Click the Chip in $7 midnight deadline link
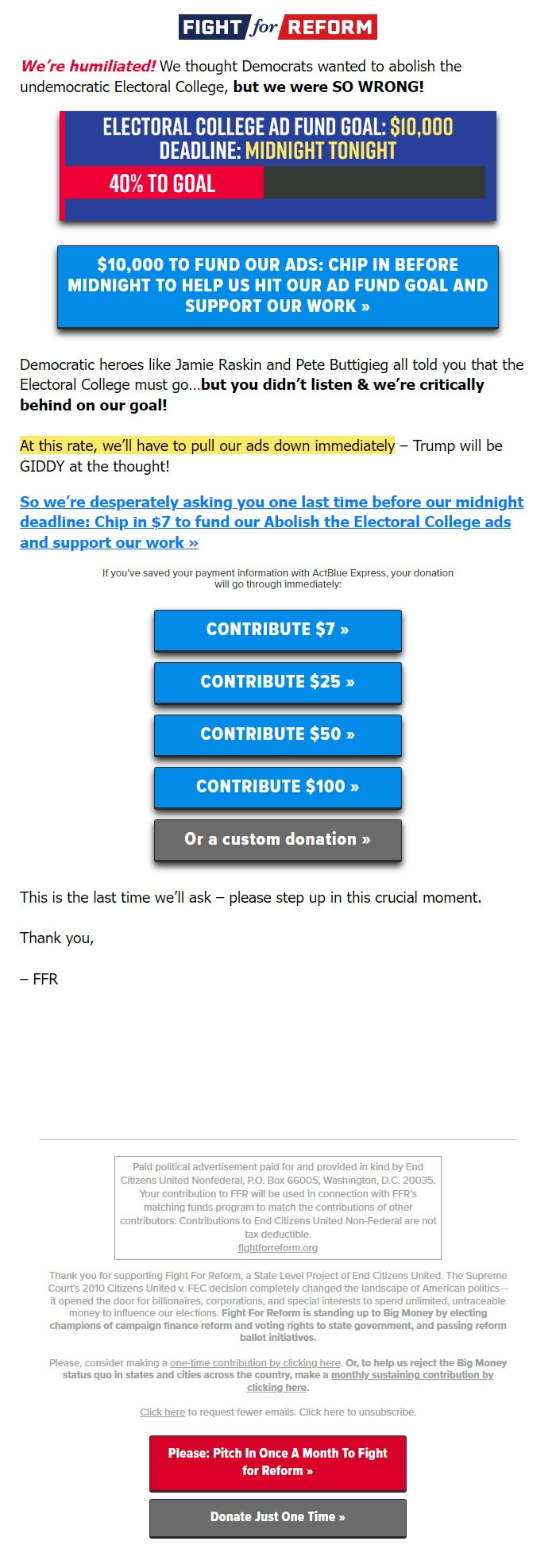The height and width of the screenshot is (1568, 556). [x=272, y=522]
